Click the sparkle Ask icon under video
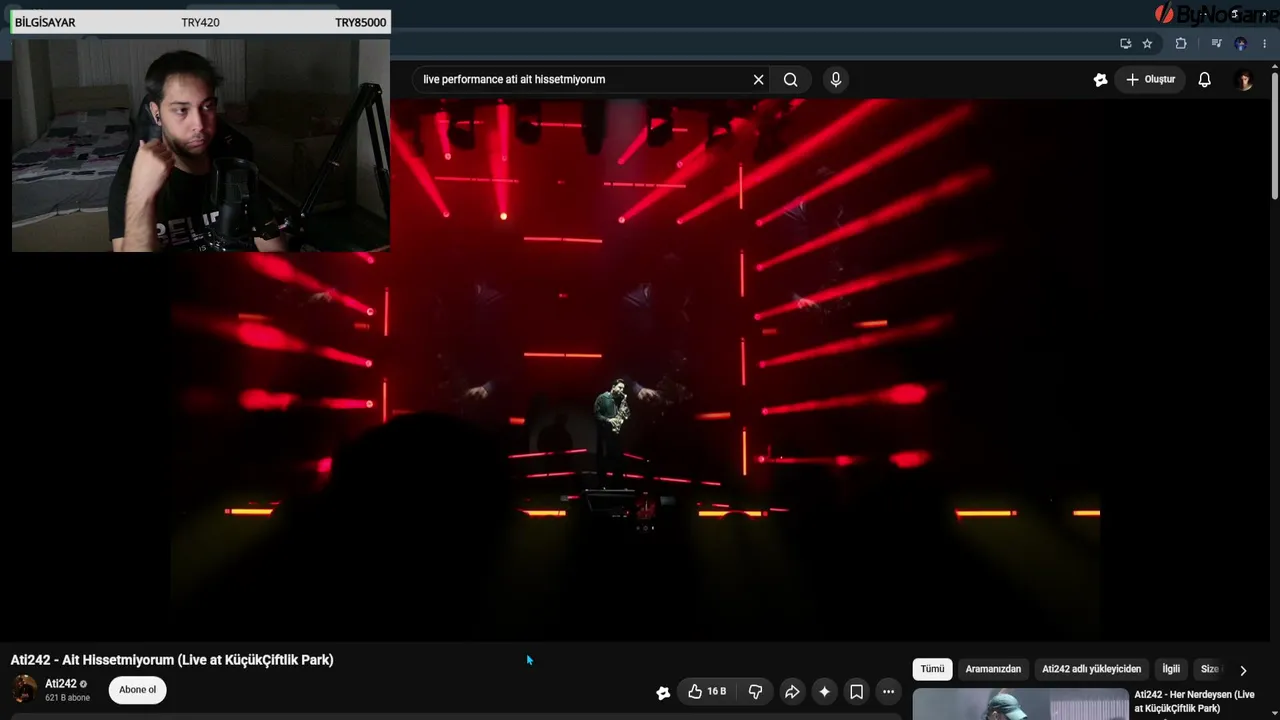 pyautogui.click(x=824, y=691)
